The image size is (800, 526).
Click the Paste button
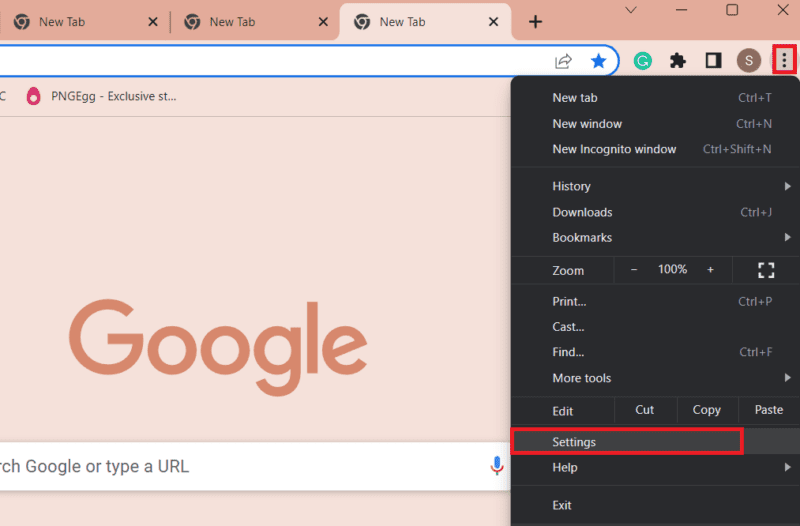(768, 410)
